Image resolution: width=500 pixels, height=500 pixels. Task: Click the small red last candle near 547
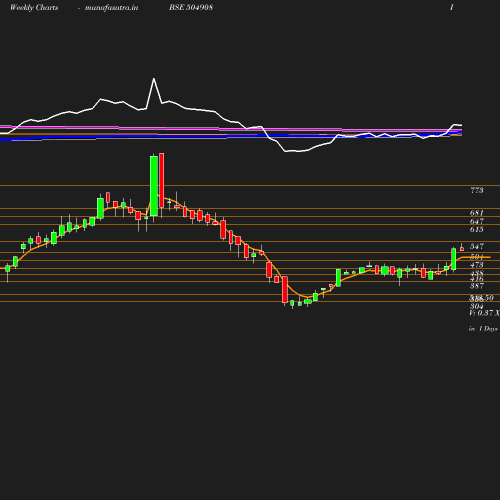(462, 249)
